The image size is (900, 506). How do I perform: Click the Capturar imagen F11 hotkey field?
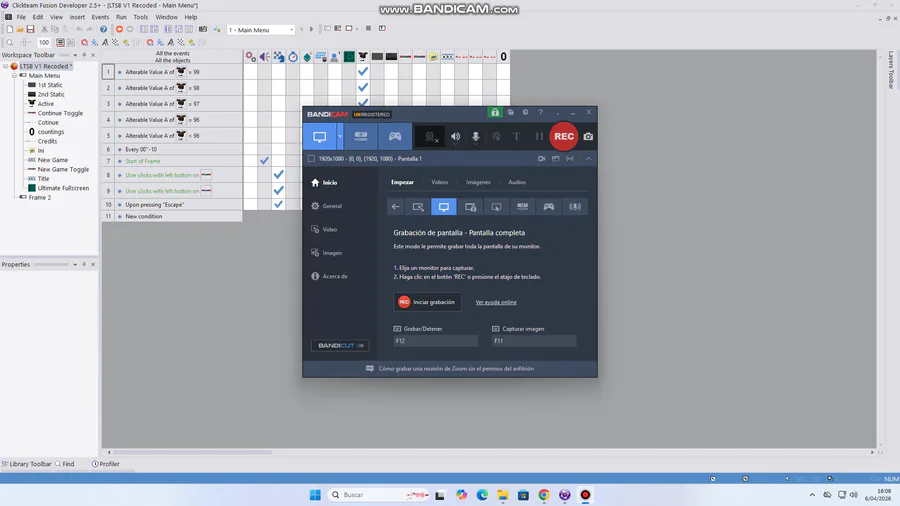coord(534,341)
